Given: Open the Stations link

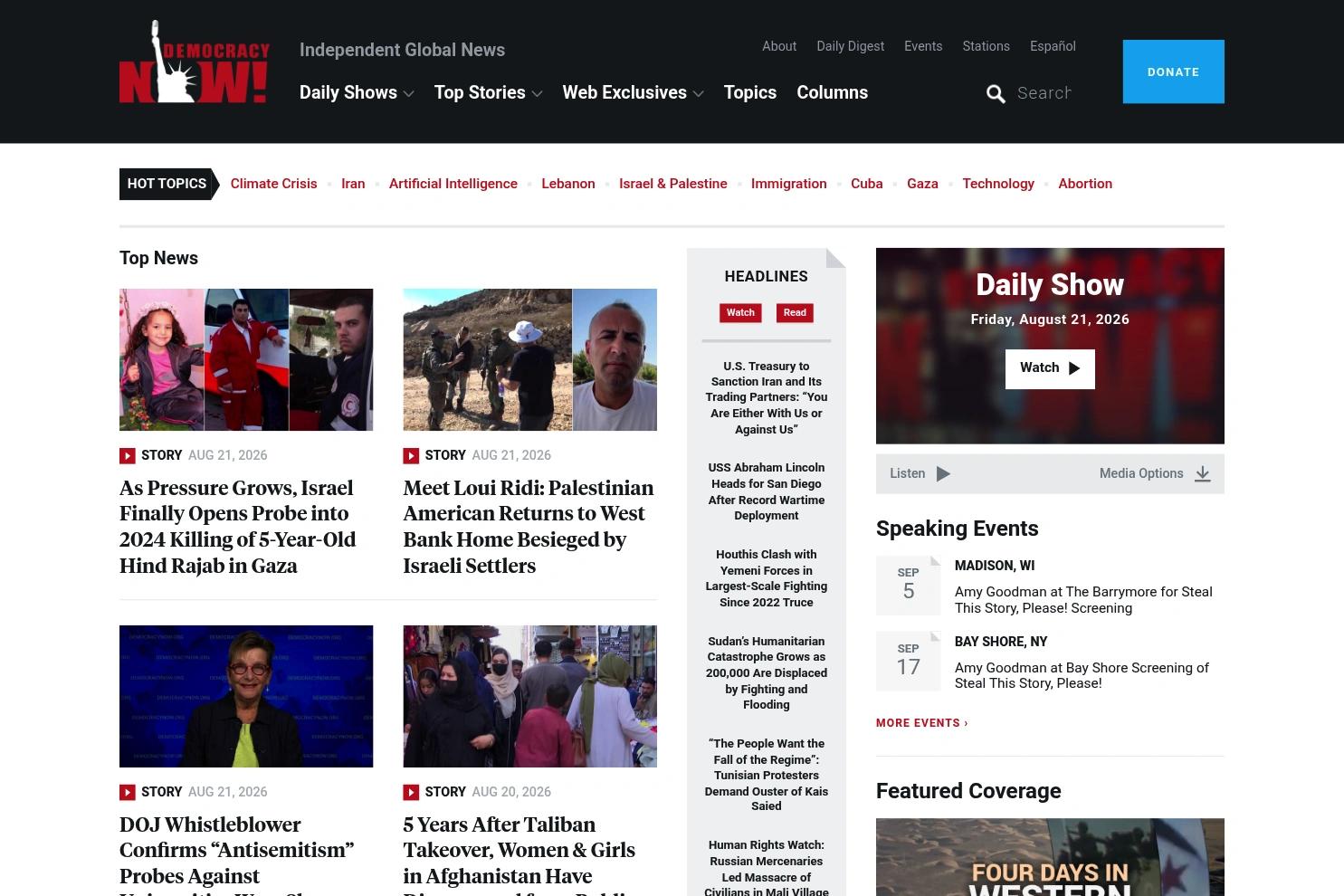Looking at the screenshot, I should click(x=986, y=46).
